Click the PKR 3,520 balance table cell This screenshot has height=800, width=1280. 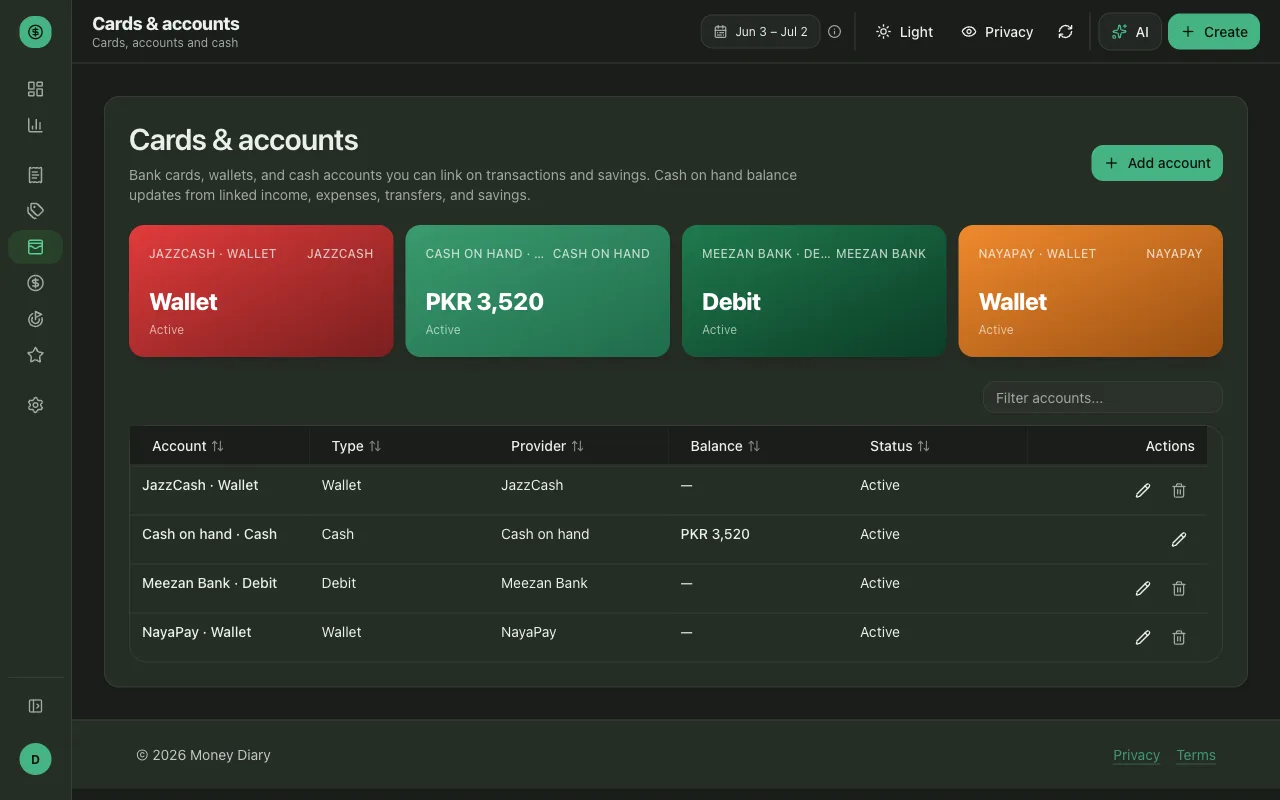coord(715,534)
